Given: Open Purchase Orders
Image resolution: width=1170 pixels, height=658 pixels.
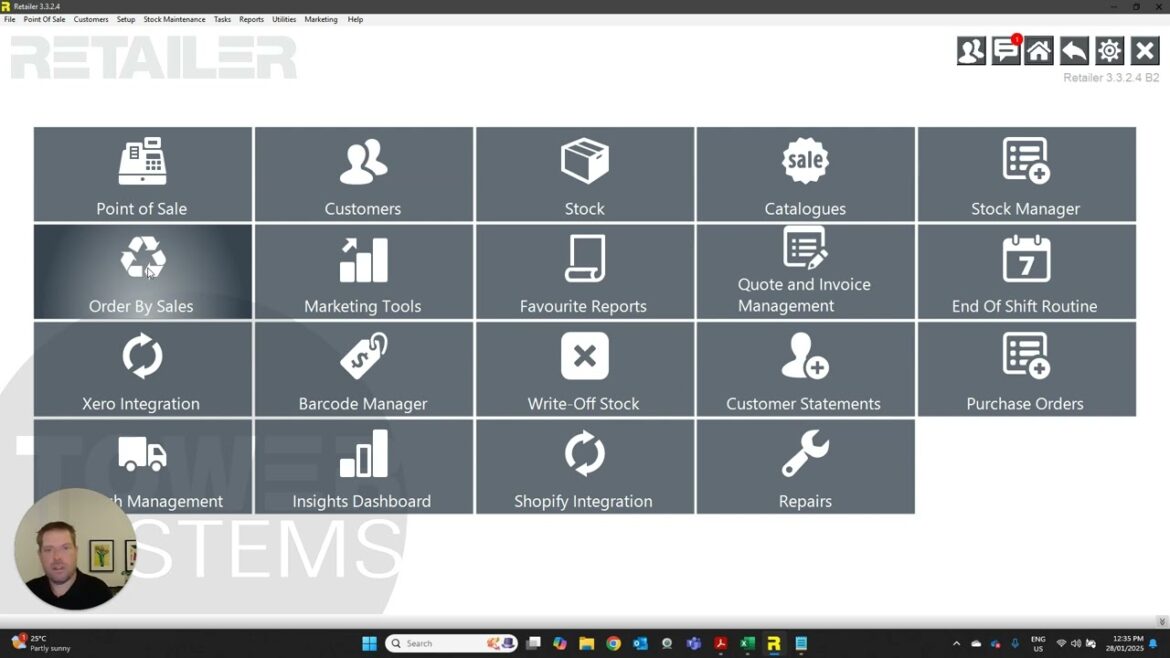Looking at the screenshot, I should [1026, 369].
